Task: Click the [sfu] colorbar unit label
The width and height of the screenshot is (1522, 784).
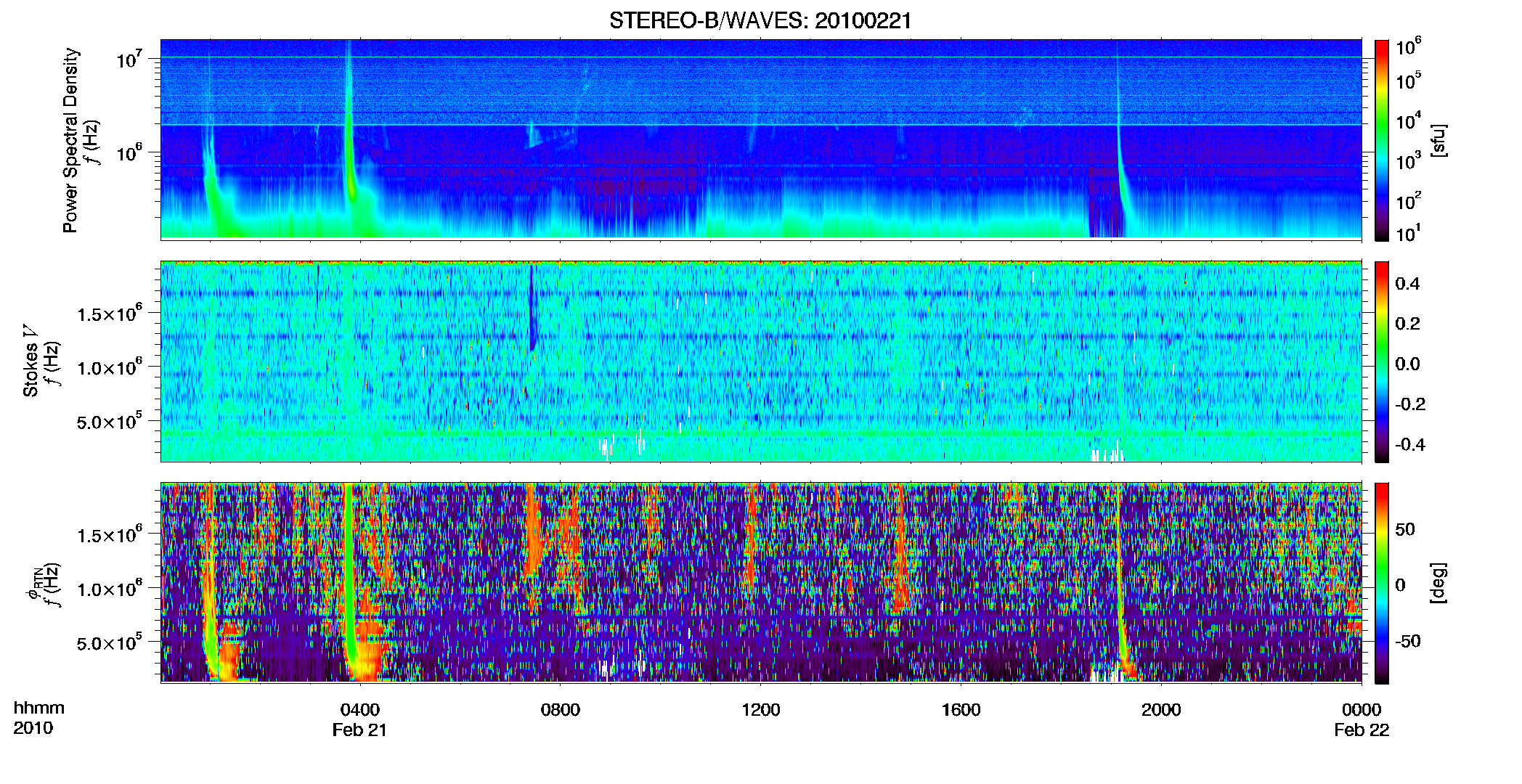Action: 1438,141
